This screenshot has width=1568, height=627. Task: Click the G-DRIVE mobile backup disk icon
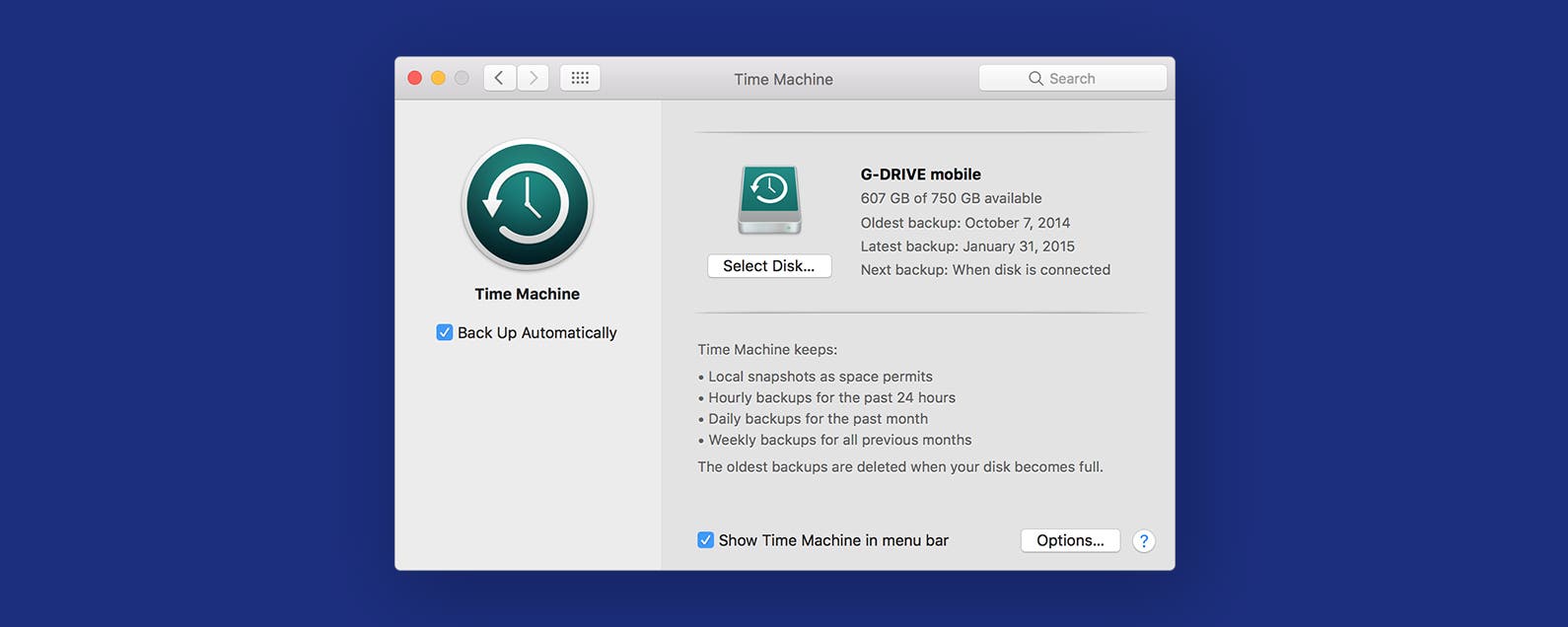(x=769, y=200)
